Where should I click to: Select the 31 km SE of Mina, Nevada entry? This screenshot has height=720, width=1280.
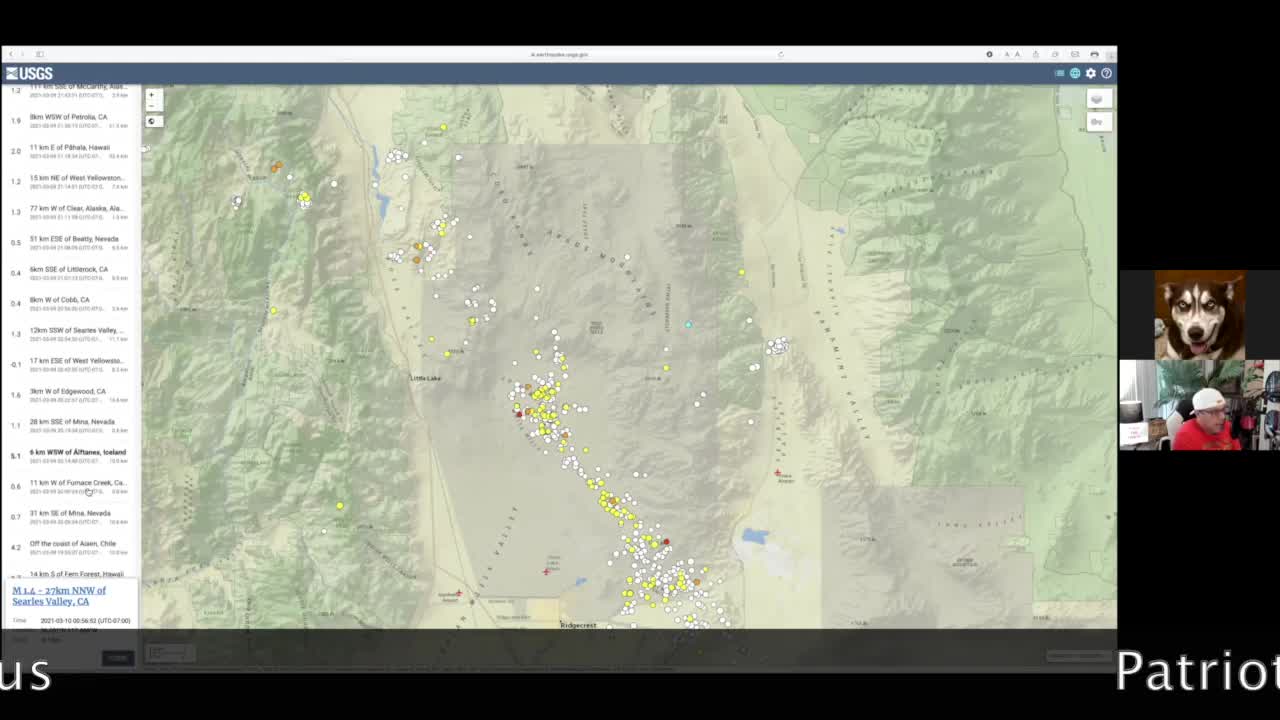(x=70, y=516)
